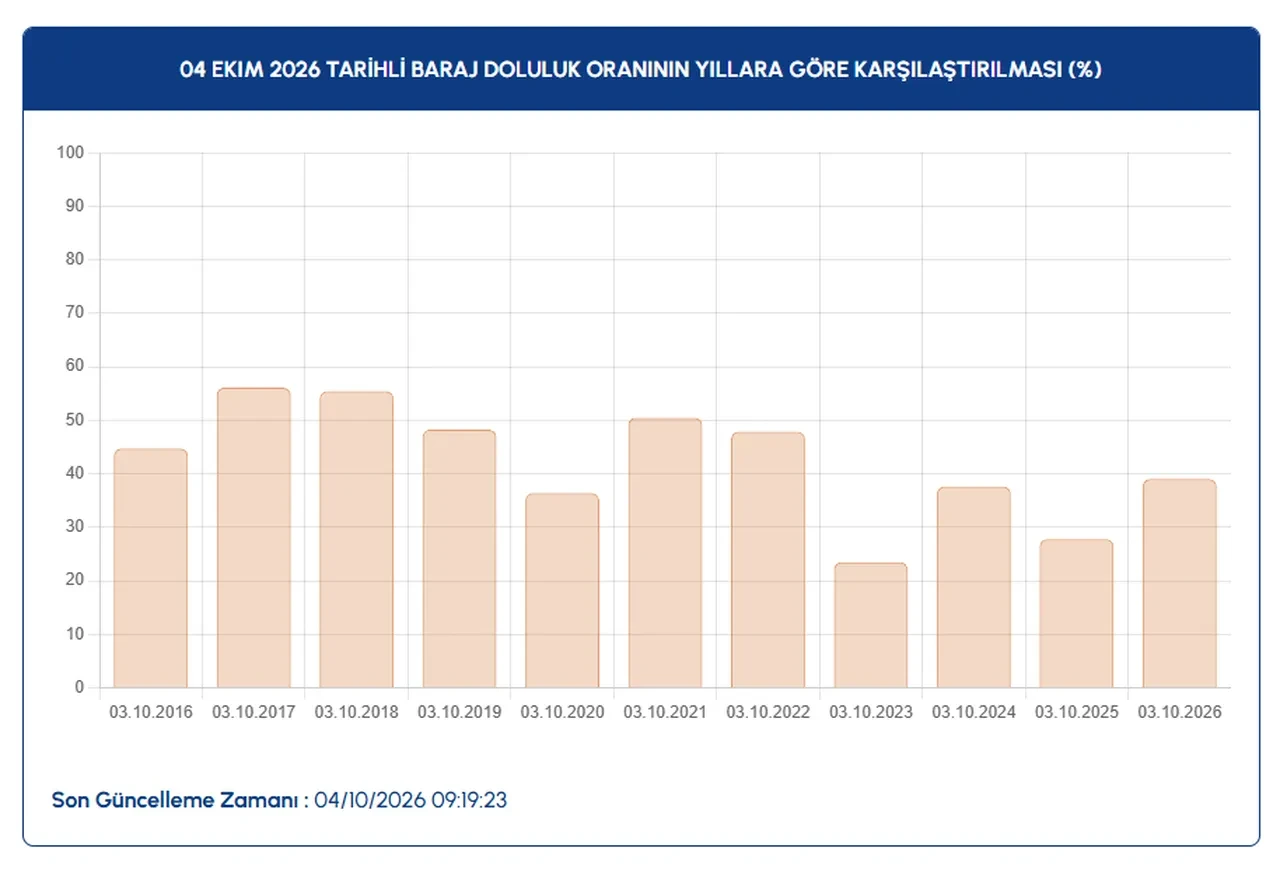Screen dimensions: 1280x876
Task: Click the y-axis value 40
Action: pos(75,474)
